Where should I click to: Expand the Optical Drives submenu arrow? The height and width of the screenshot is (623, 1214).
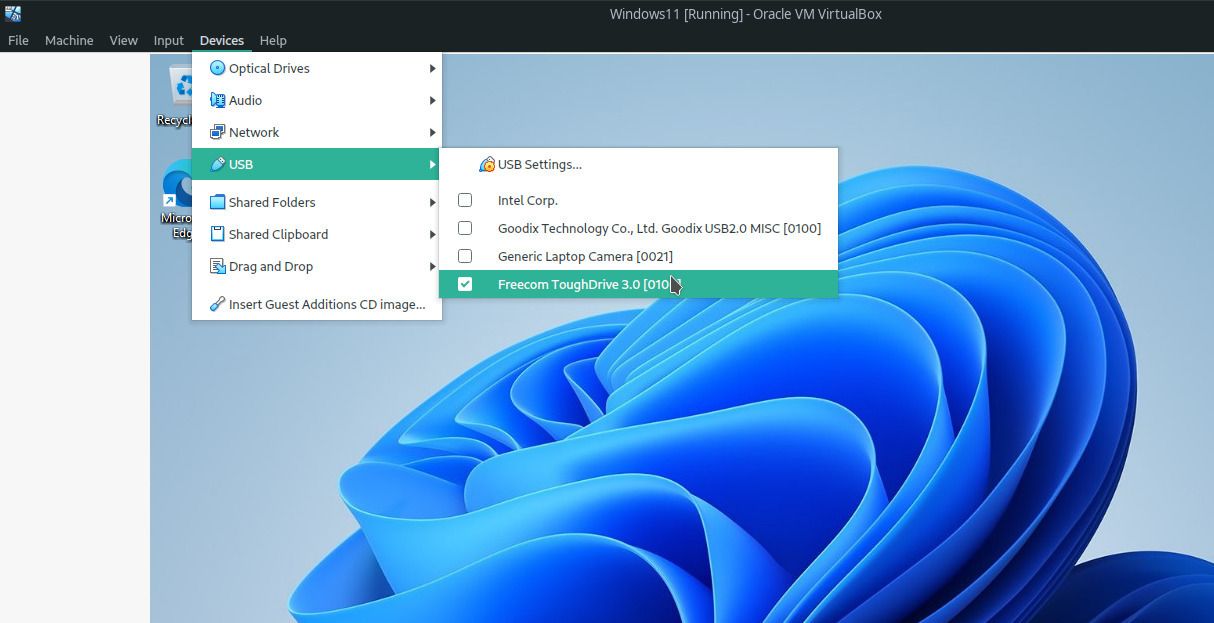(x=432, y=68)
